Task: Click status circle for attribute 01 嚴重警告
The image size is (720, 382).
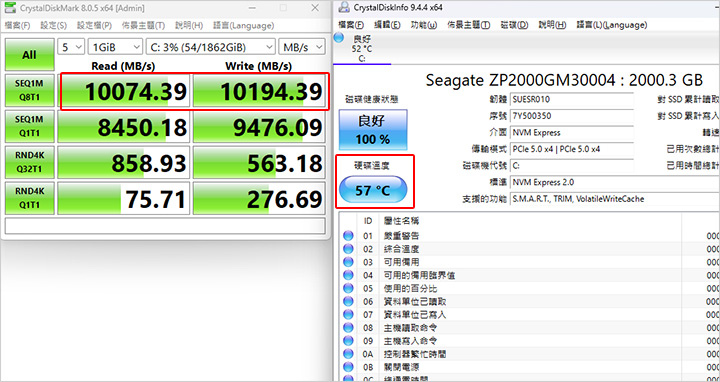Action: (349, 236)
